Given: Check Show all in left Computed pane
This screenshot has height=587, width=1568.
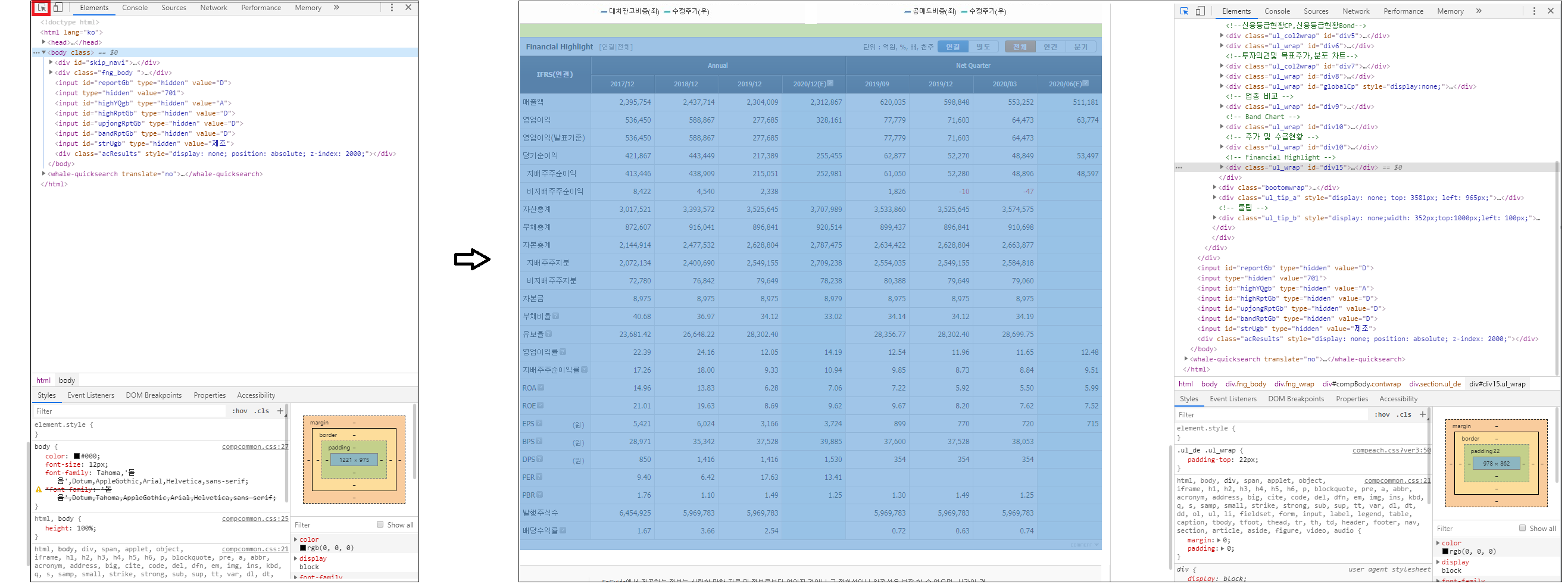Looking at the screenshot, I should pyautogui.click(x=380, y=524).
